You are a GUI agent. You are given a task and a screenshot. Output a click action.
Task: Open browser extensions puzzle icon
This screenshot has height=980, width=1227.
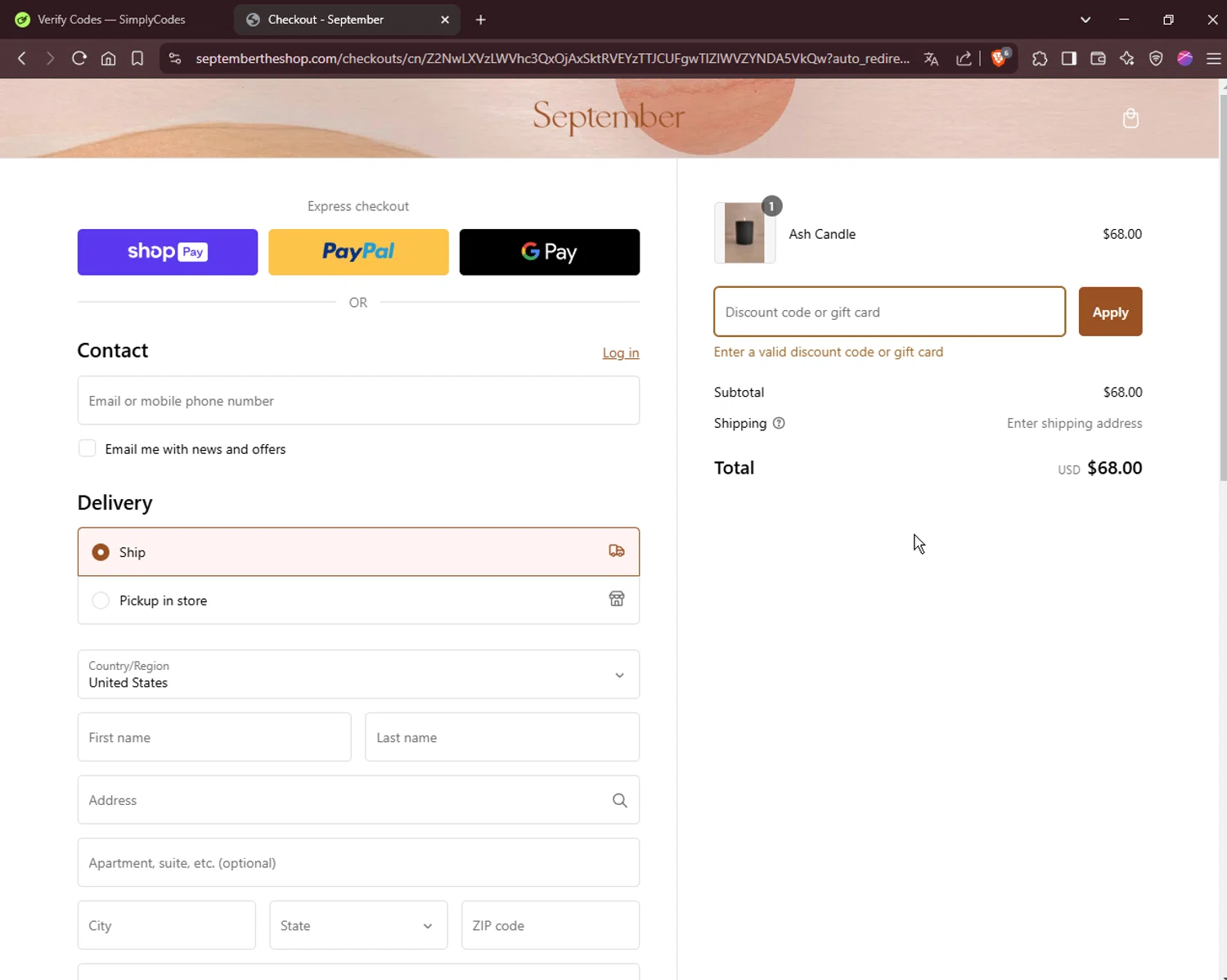tap(1040, 58)
